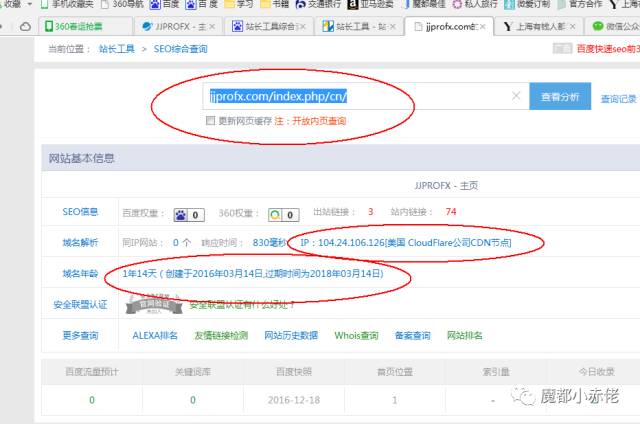Click the cloud sync icon left of tabs

coord(25,27)
